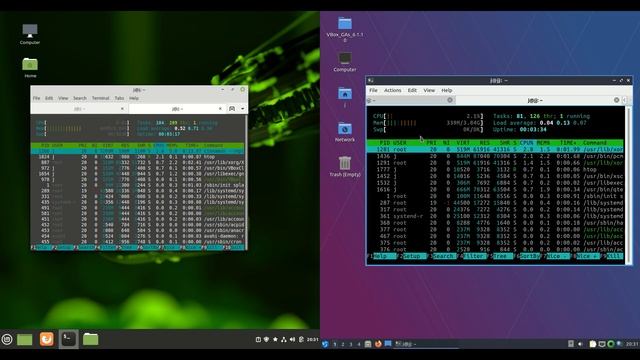Viewport: 640px width, 360px height.
Task: Open Actions menu in the right terminal
Action: point(393,90)
